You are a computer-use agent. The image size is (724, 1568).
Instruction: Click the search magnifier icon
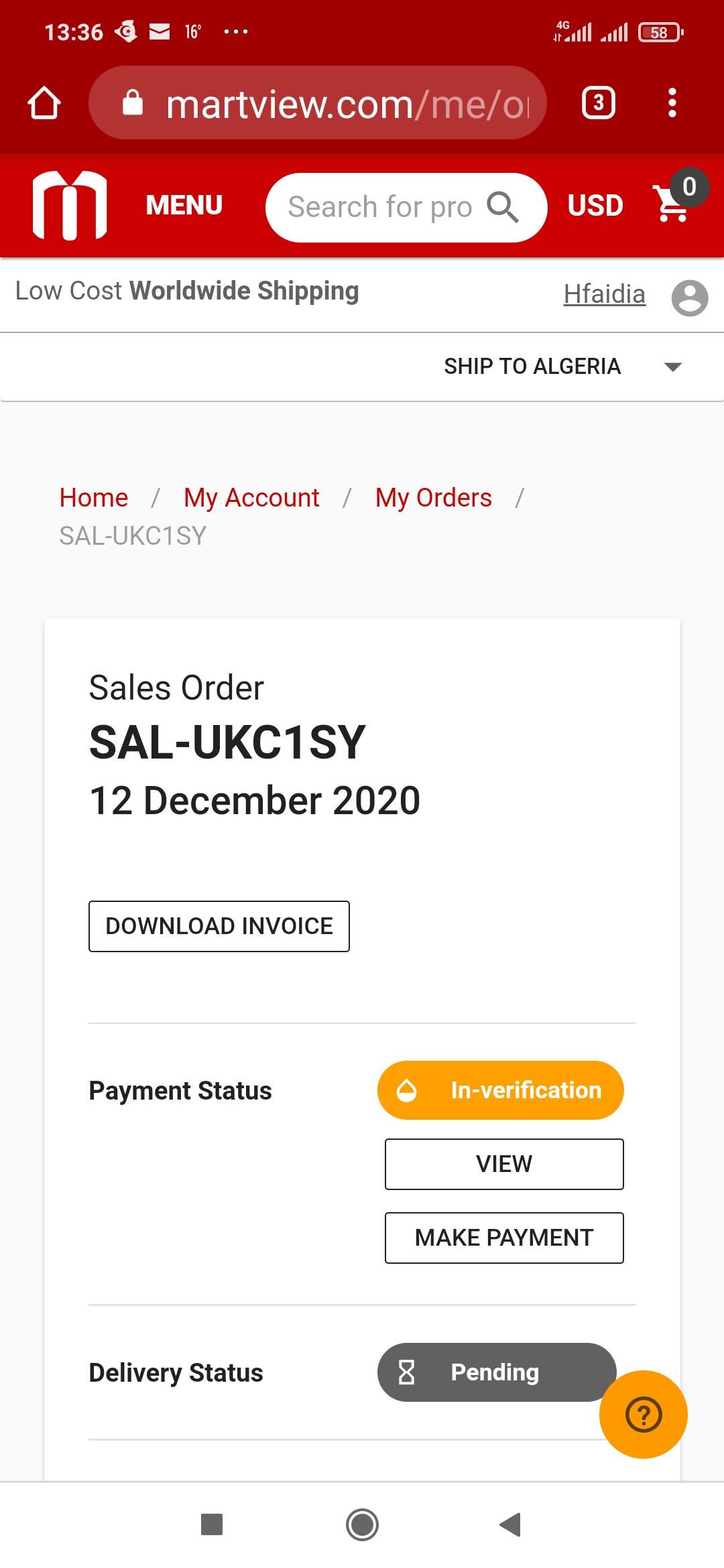pyautogui.click(x=503, y=206)
